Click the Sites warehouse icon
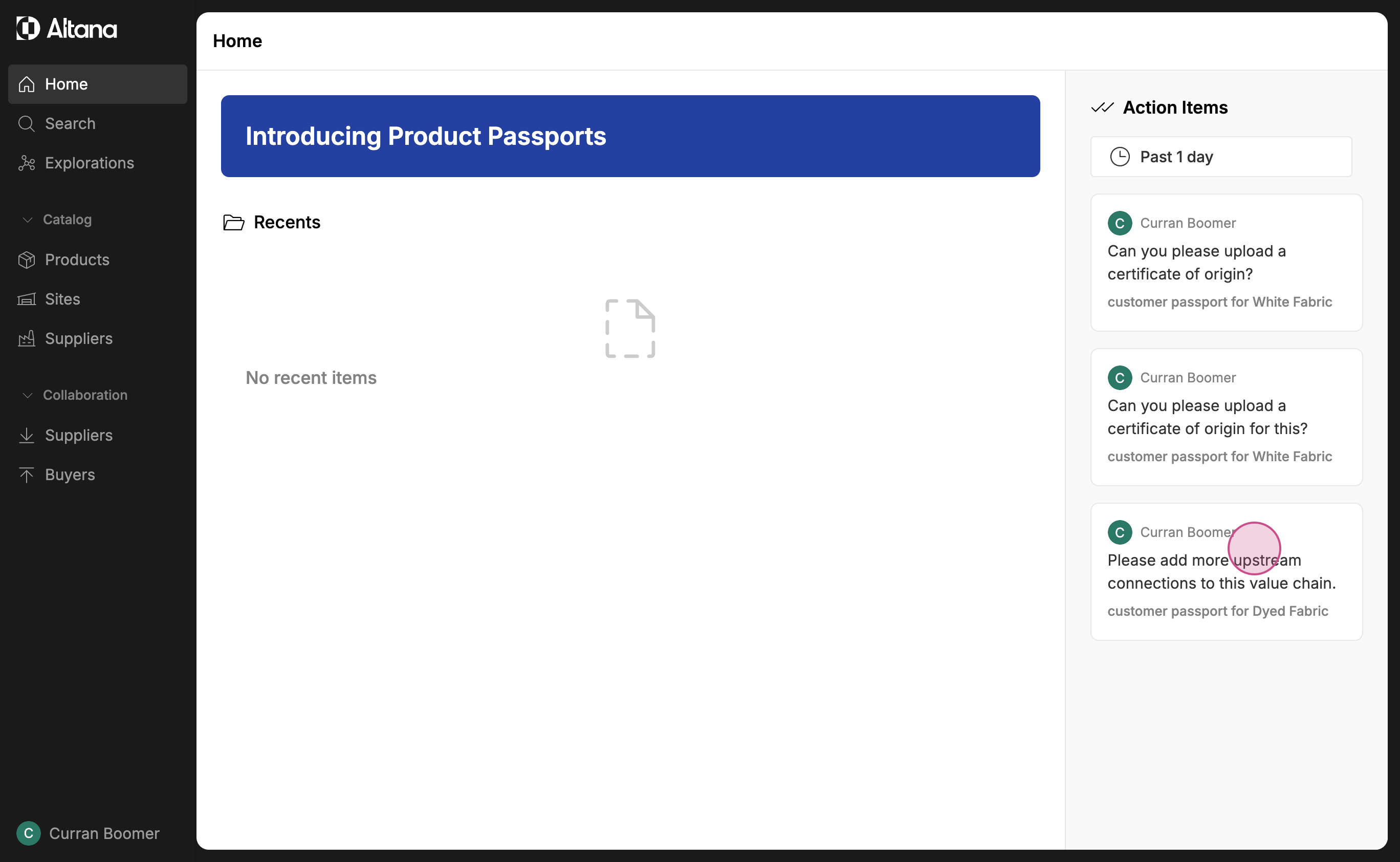The image size is (1400, 862). pos(27,299)
